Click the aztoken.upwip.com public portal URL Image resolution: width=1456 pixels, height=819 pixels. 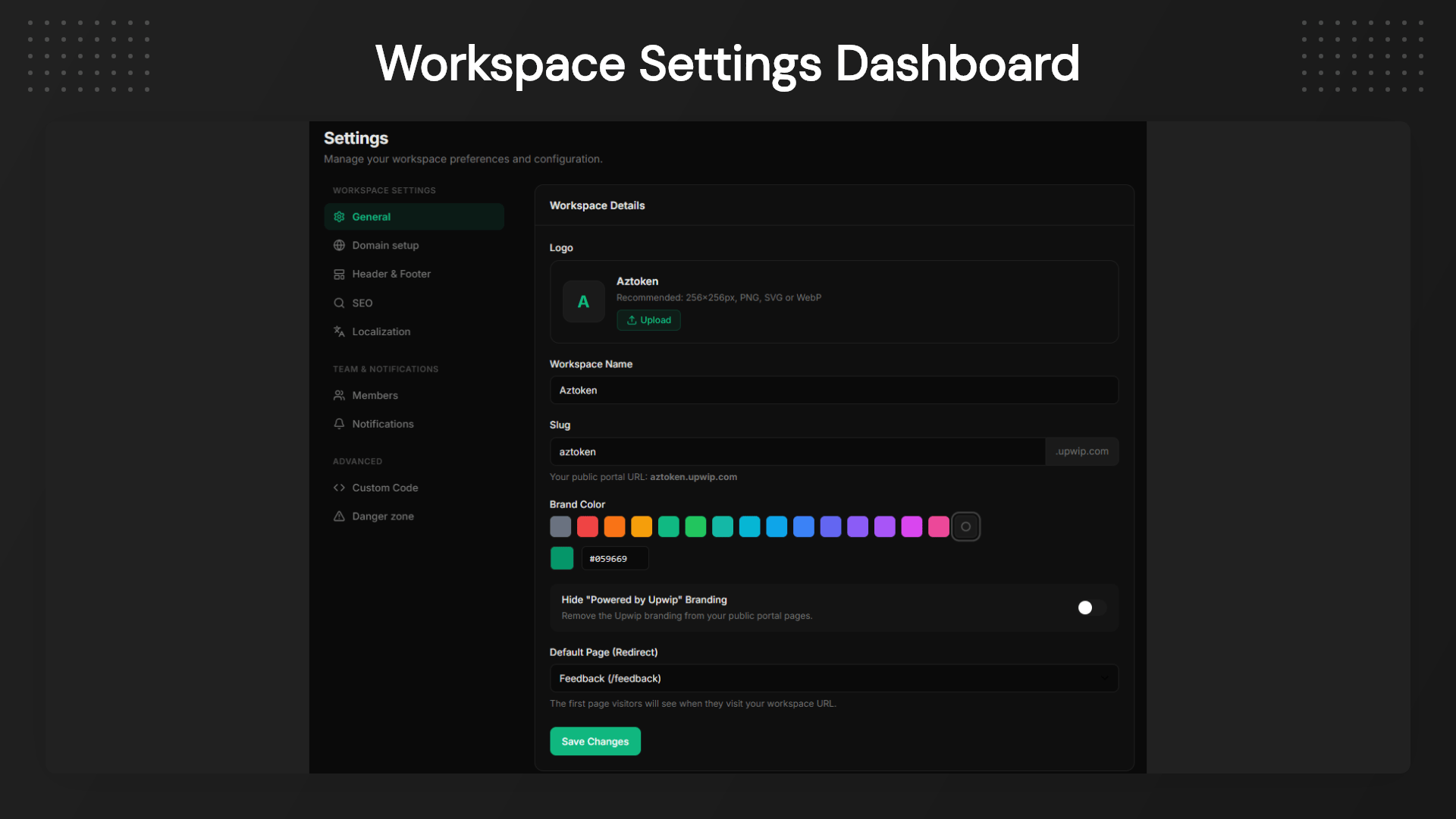[693, 477]
